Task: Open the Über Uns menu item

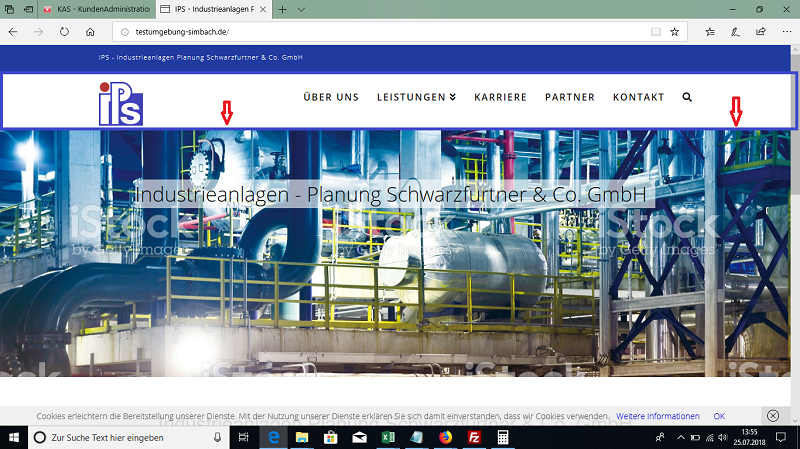Action: (331, 97)
